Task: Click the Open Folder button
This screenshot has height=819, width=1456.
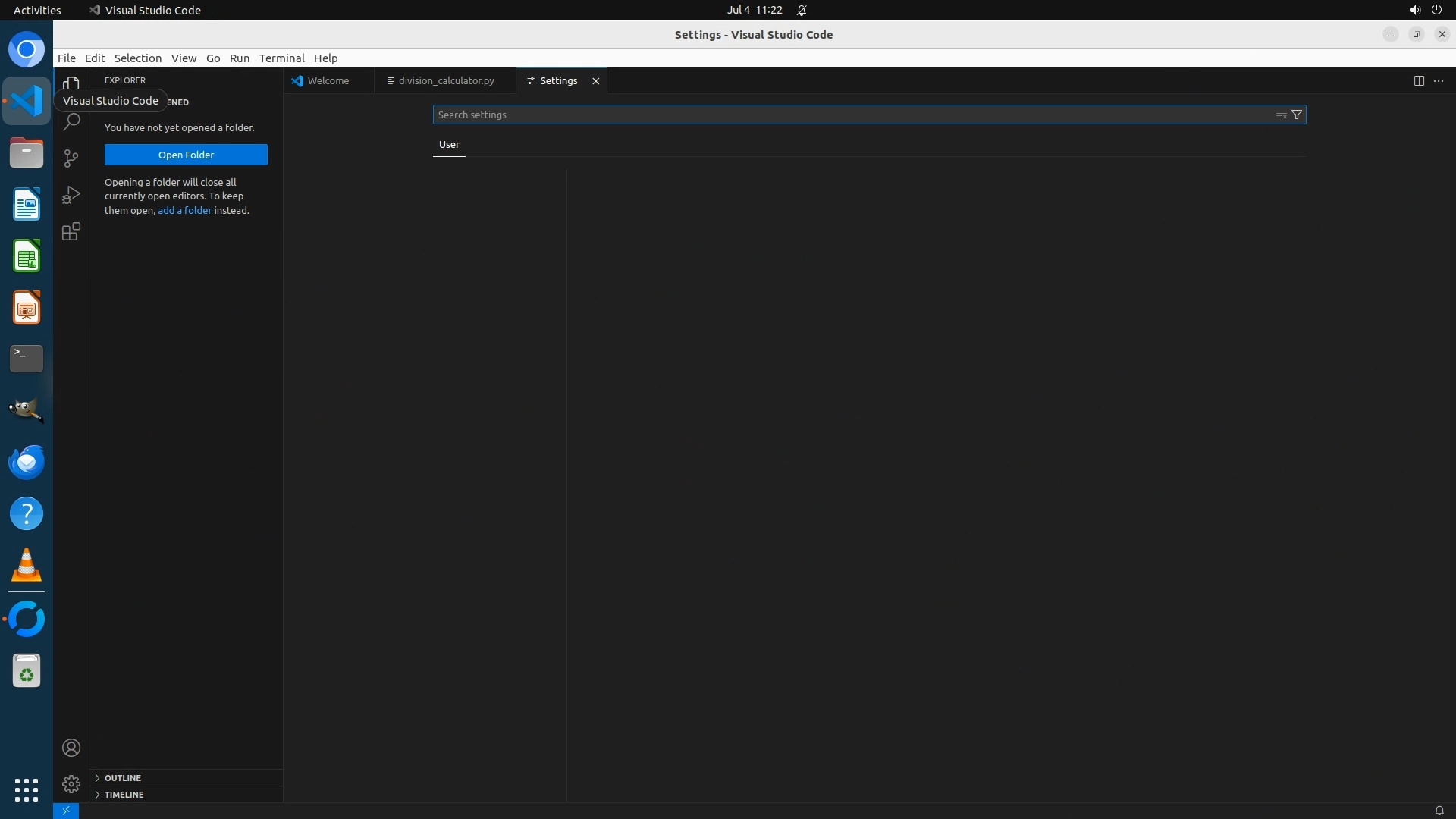Action: tap(186, 155)
